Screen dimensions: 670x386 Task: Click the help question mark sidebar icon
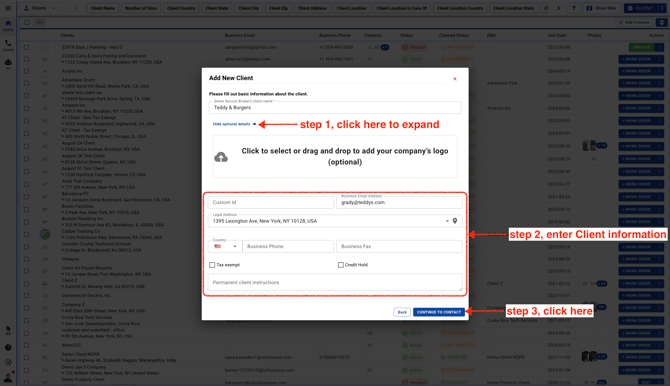tap(8, 348)
